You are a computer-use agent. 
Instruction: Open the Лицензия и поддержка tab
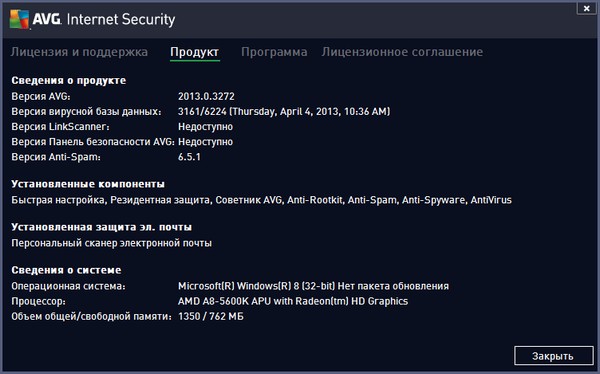[x=79, y=52]
